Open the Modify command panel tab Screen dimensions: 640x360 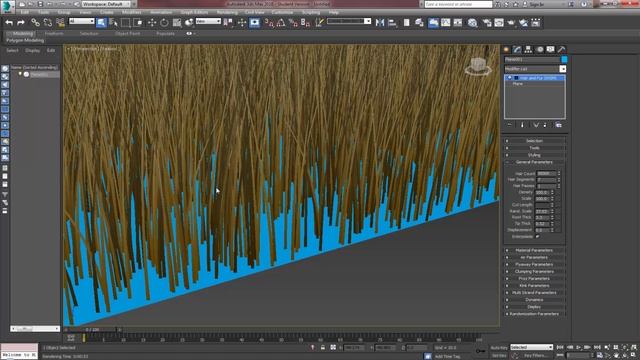click(x=517, y=49)
